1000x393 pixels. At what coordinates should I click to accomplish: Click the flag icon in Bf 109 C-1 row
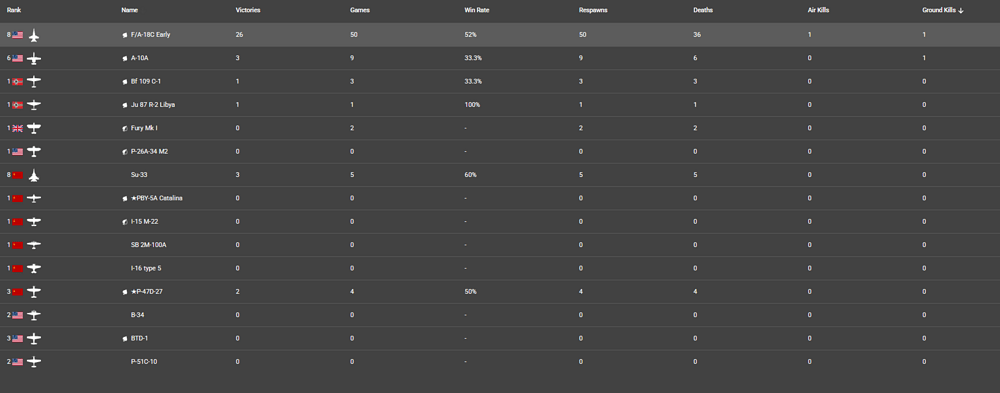click(17, 82)
